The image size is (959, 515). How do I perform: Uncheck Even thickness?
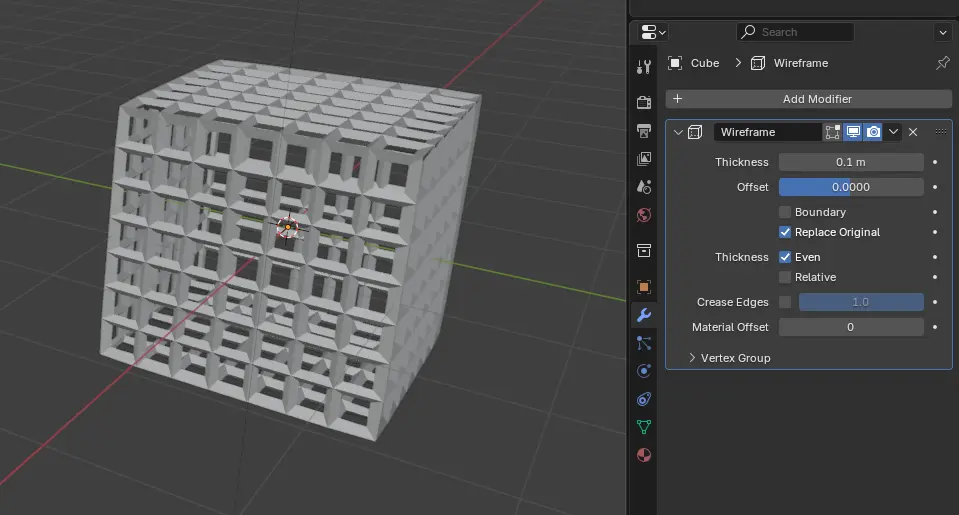(785, 258)
